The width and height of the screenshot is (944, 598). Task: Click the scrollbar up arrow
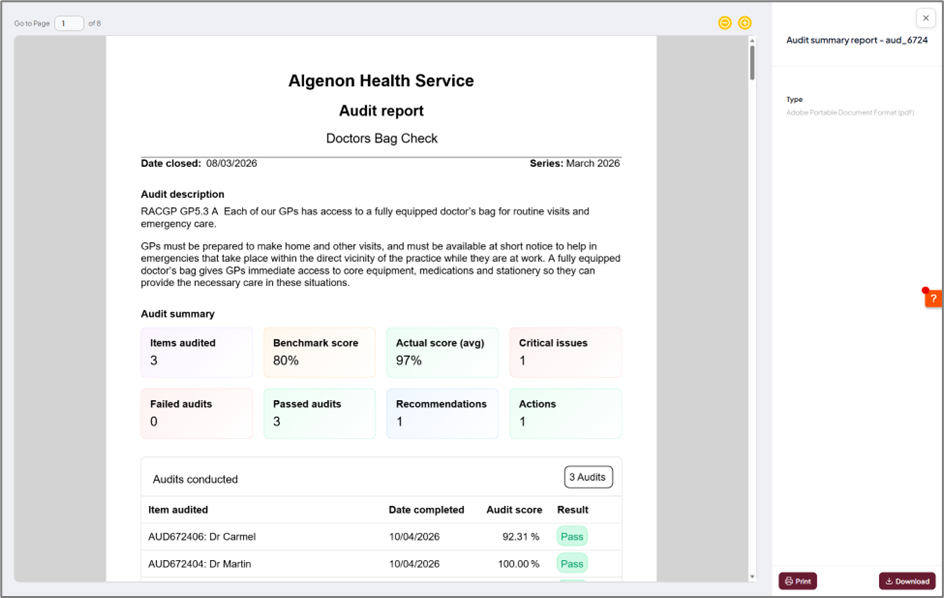[752, 41]
